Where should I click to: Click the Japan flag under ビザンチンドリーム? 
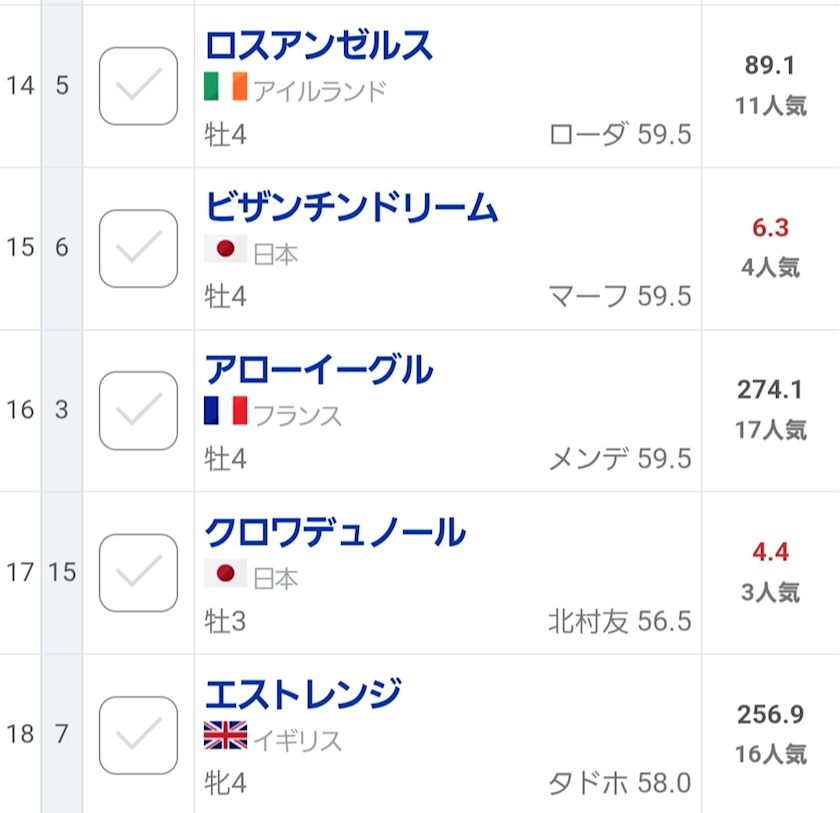[x=225, y=250]
